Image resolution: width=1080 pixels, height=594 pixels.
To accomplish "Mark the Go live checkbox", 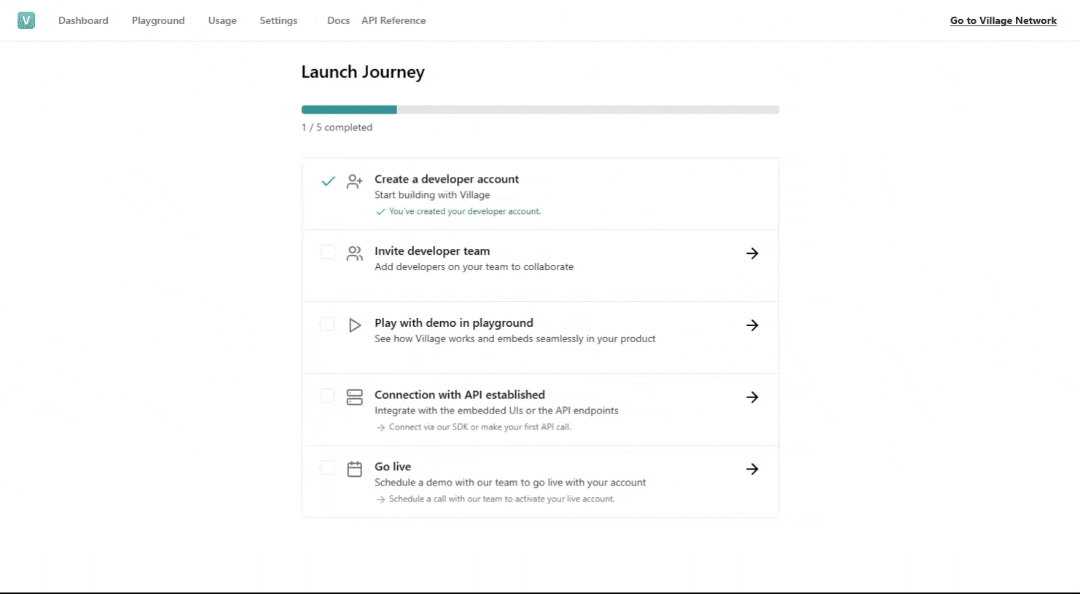I will coord(327,468).
